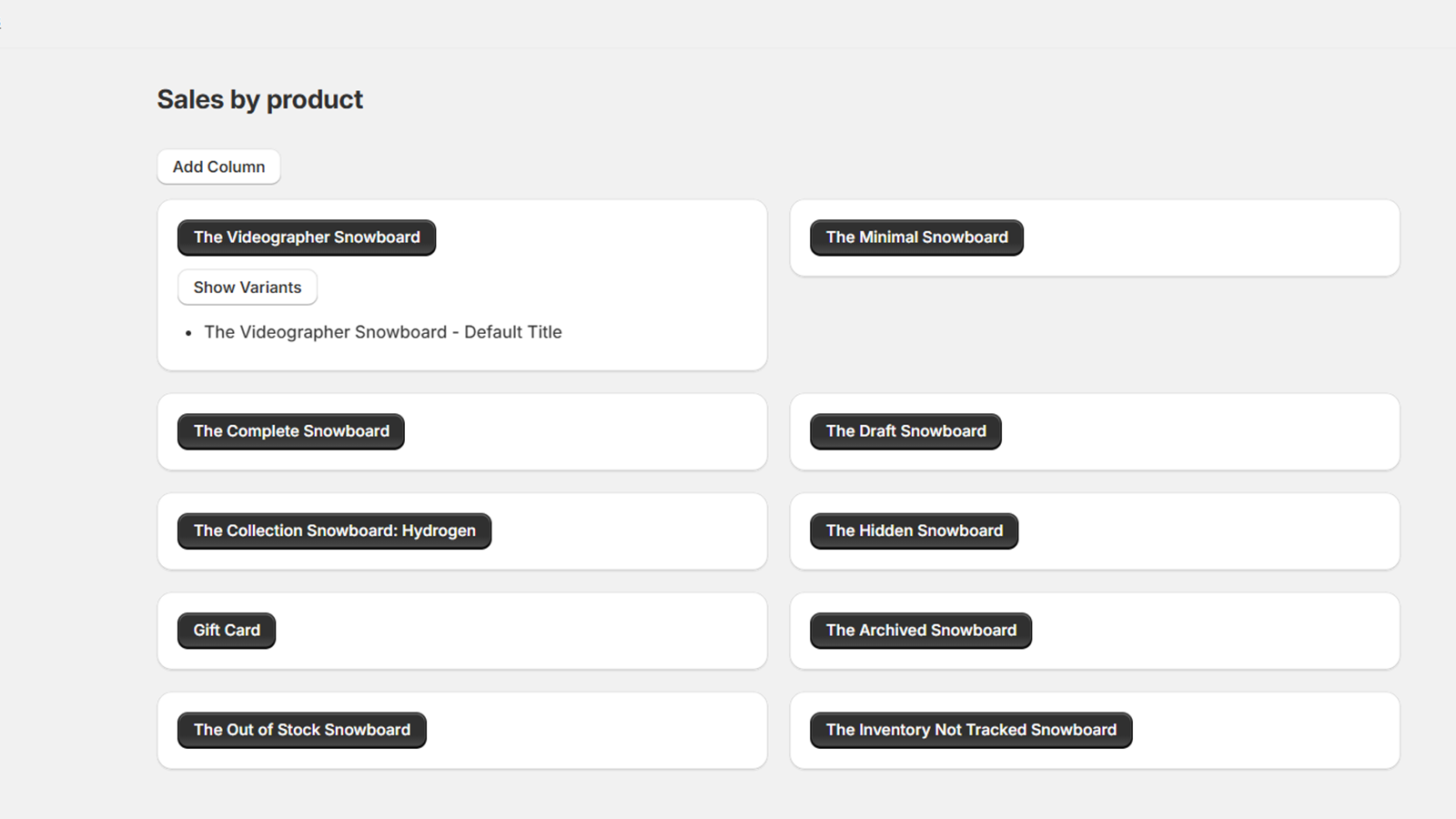The image size is (1456, 819).
Task: Click The Collection Snowboard: Hydrogen button
Action: point(334,531)
